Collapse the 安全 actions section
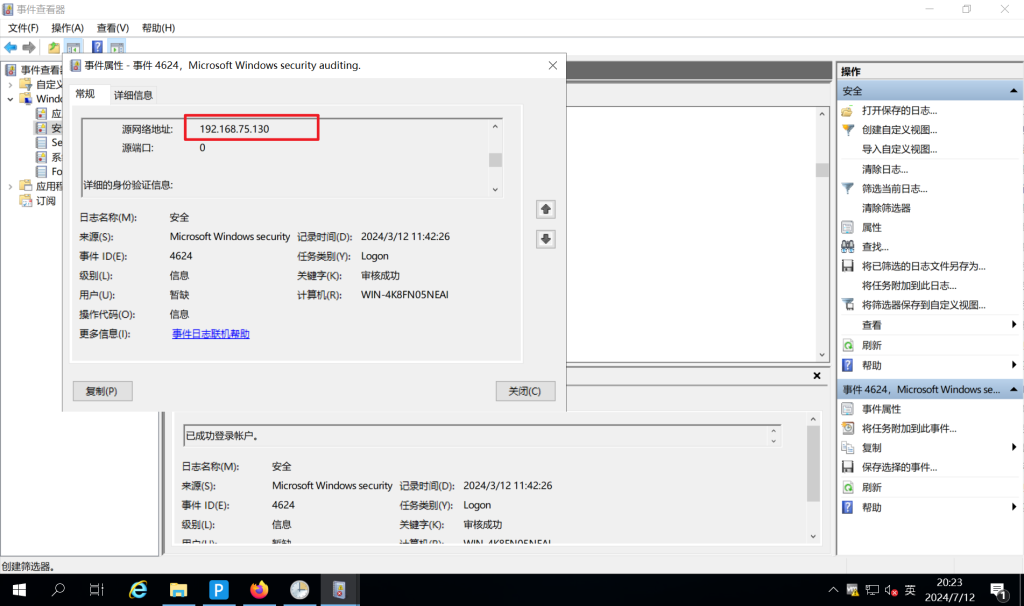This screenshot has width=1024, height=606. click(x=1015, y=91)
